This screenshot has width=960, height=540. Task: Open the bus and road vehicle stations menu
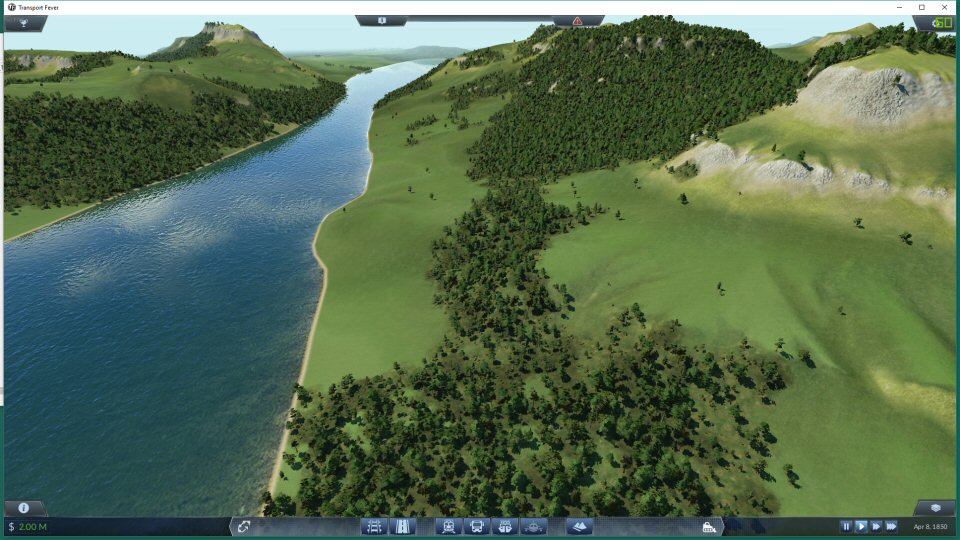477,527
